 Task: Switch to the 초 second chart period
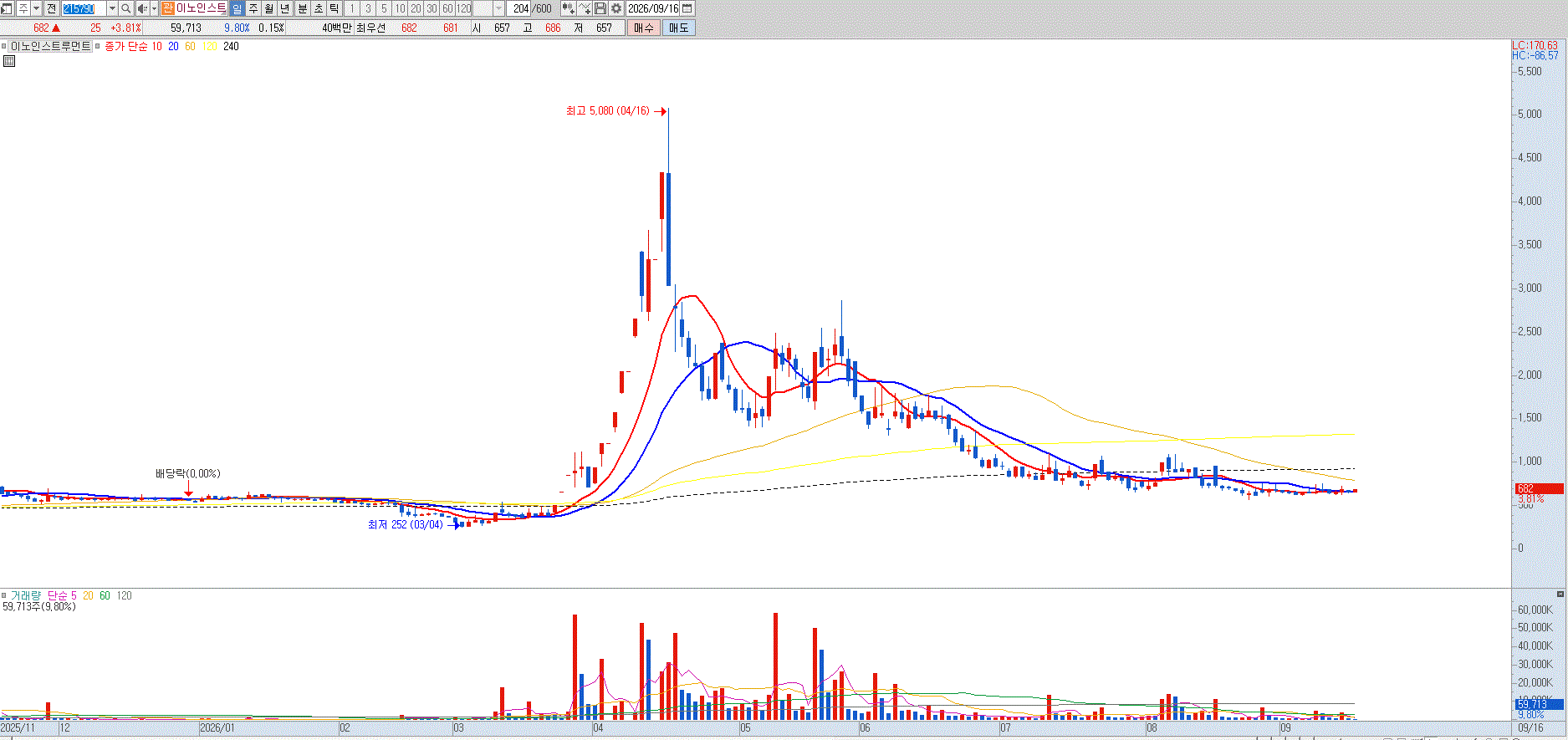coord(319,8)
